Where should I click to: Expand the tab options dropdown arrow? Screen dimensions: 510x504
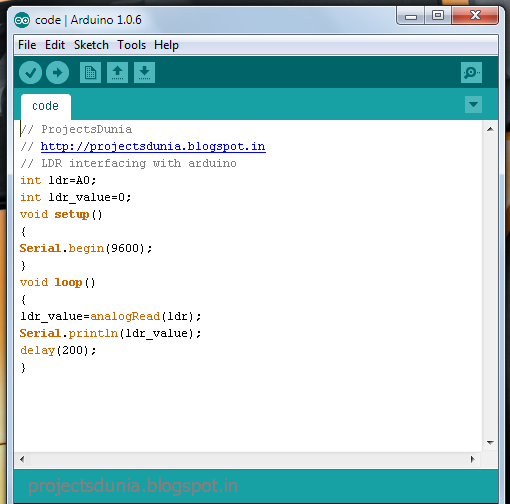click(473, 104)
